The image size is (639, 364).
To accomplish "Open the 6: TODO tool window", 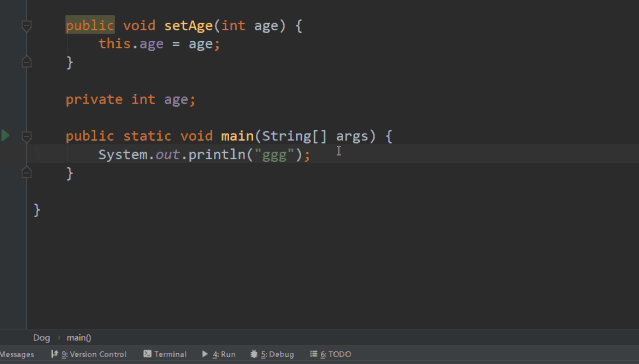I will (x=331, y=354).
